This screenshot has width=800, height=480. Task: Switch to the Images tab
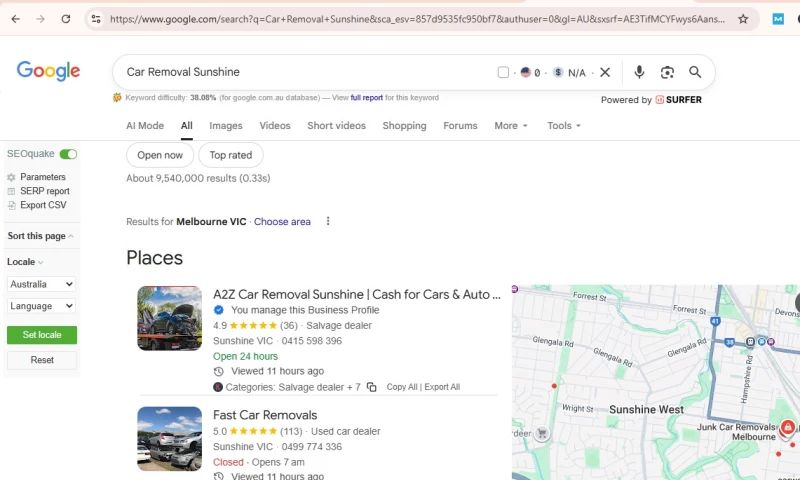pos(226,126)
